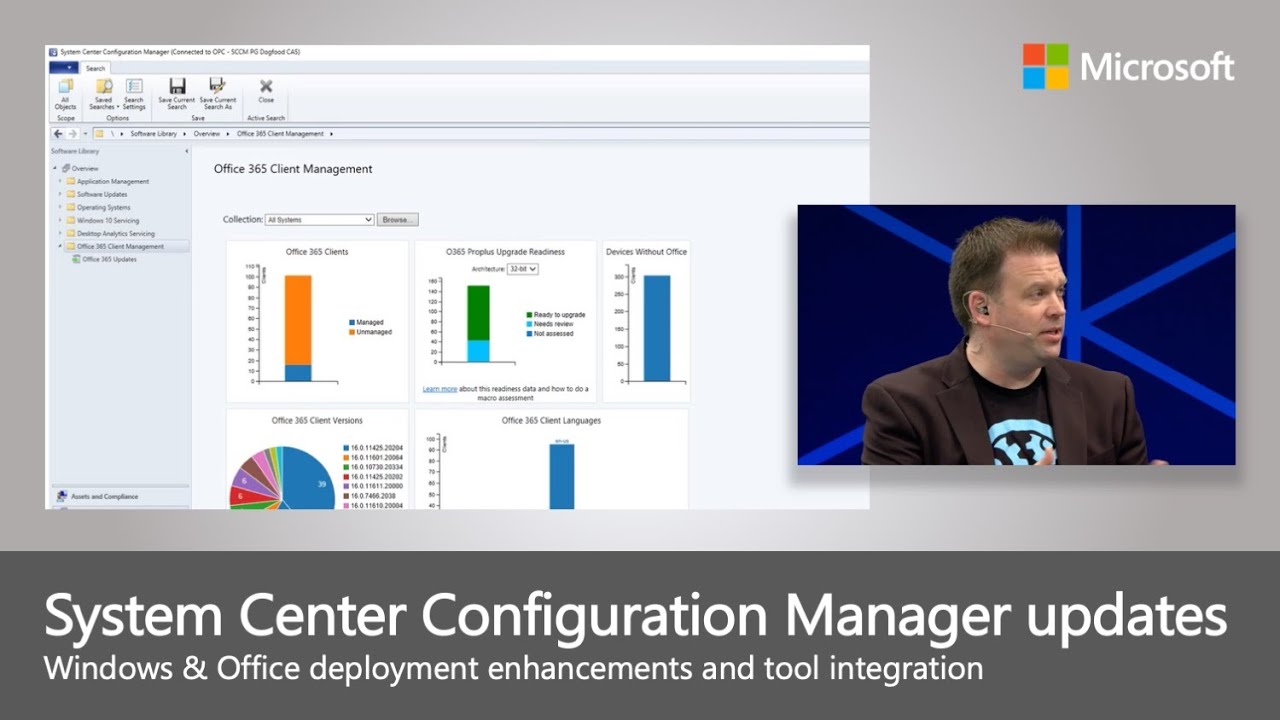Click the Save Current Search As icon
This screenshot has width=1280, height=720.
point(218,86)
